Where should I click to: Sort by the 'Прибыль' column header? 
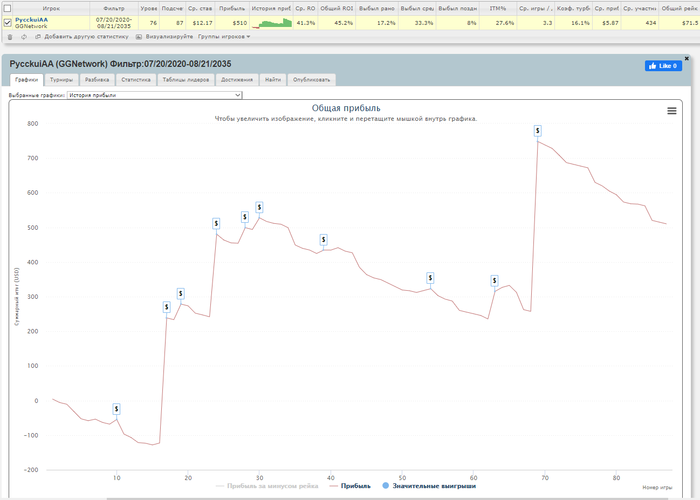232,8
